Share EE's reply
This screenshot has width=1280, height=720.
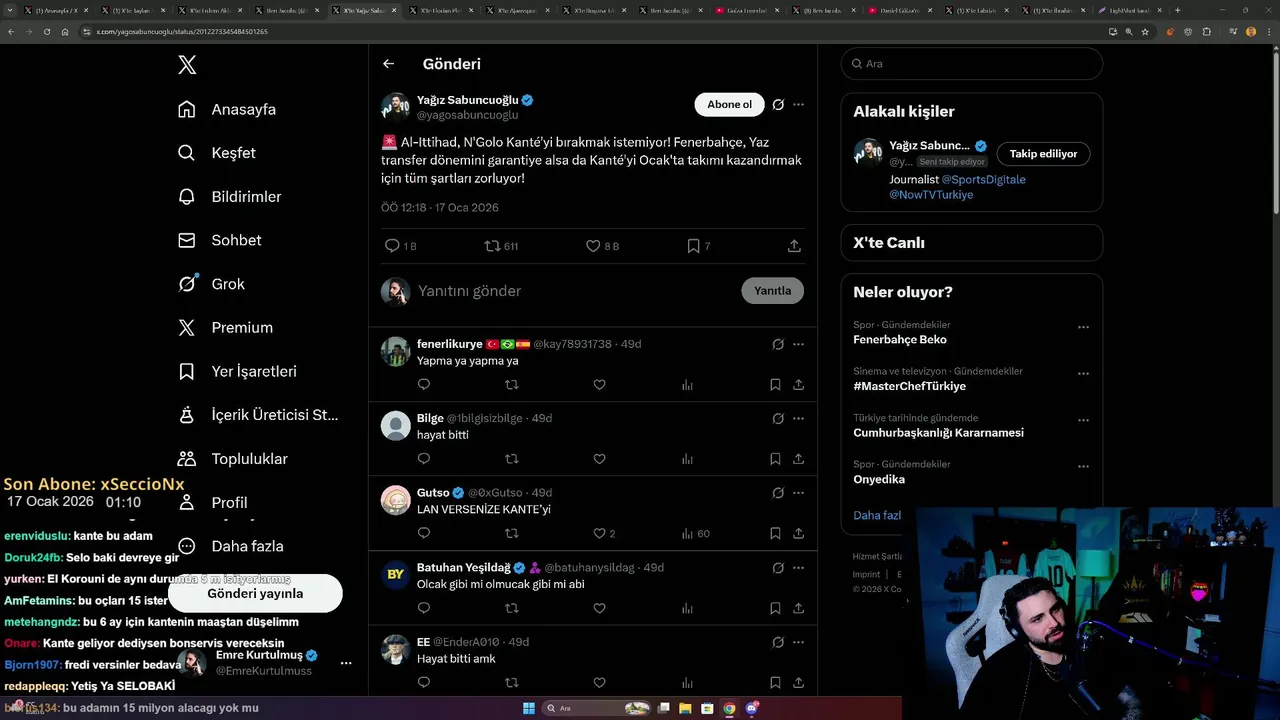pyautogui.click(x=798, y=683)
